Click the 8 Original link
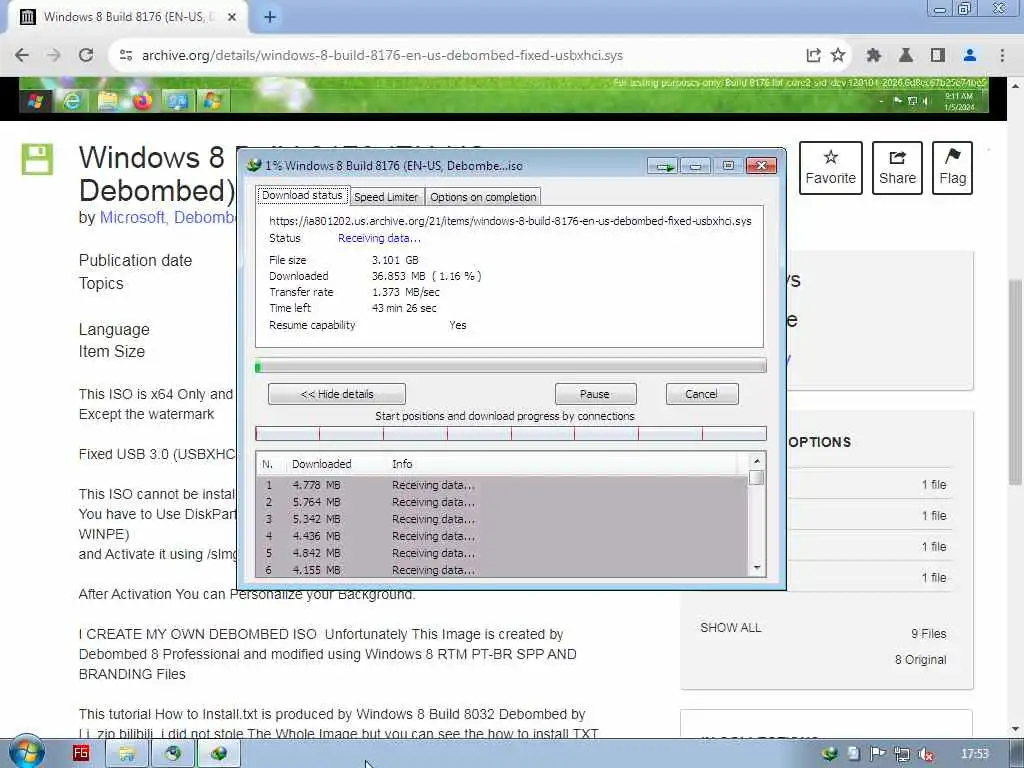This screenshot has width=1024, height=768. point(920,660)
